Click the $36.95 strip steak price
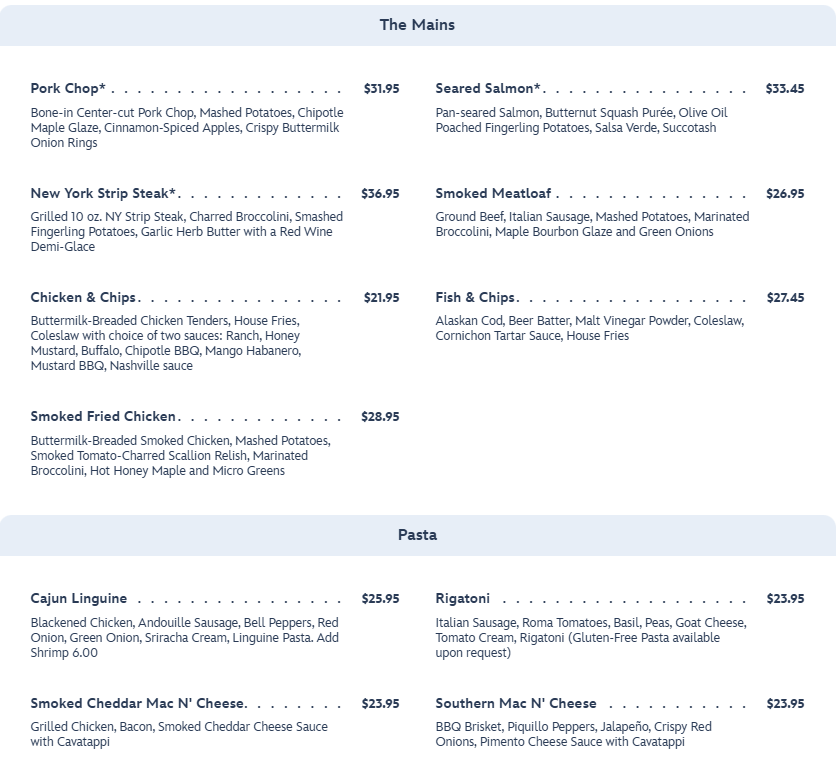Image resolution: width=837 pixels, height=773 pixels. (380, 194)
